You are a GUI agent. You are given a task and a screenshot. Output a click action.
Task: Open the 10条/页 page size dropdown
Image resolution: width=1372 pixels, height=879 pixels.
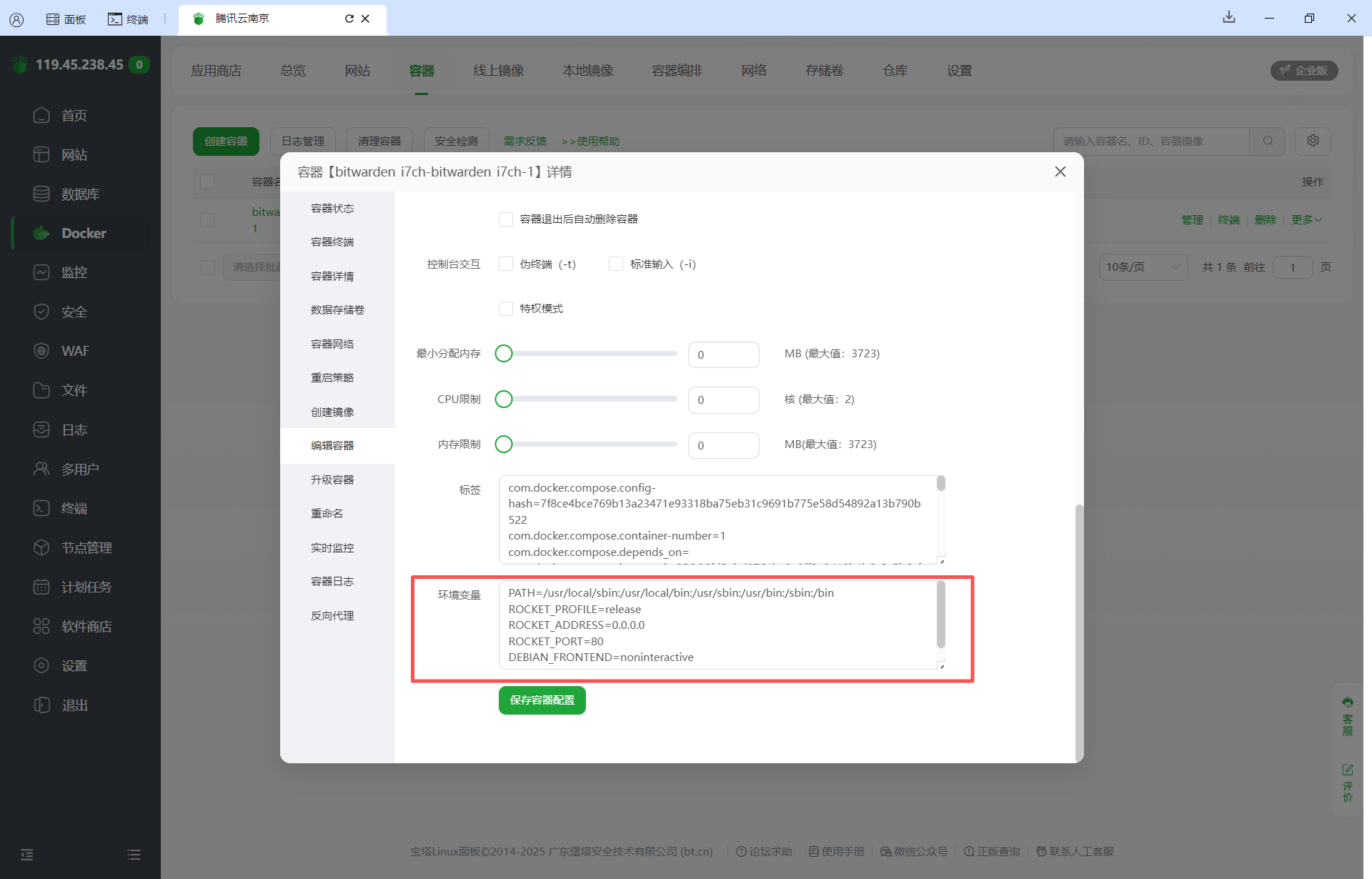tap(1142, 267)
